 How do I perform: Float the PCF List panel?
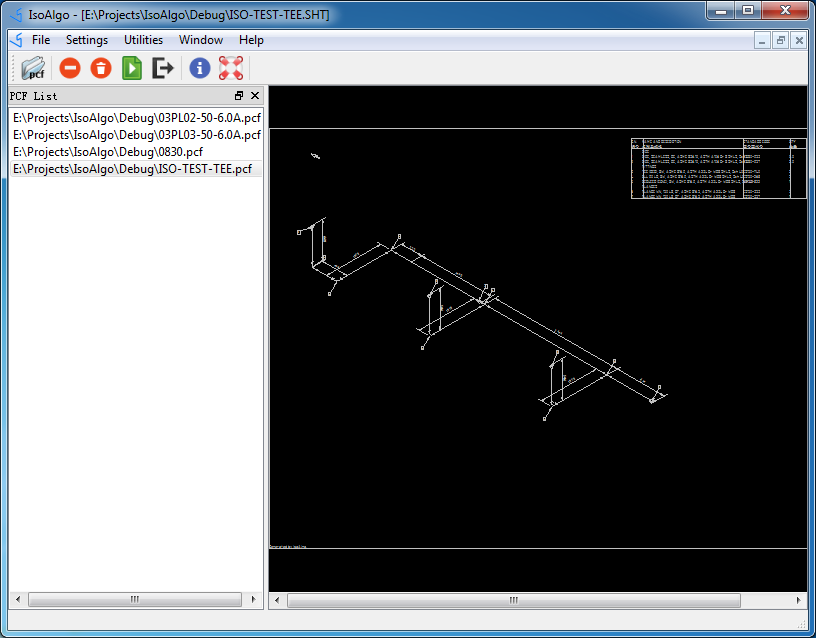tap(239, 96)
